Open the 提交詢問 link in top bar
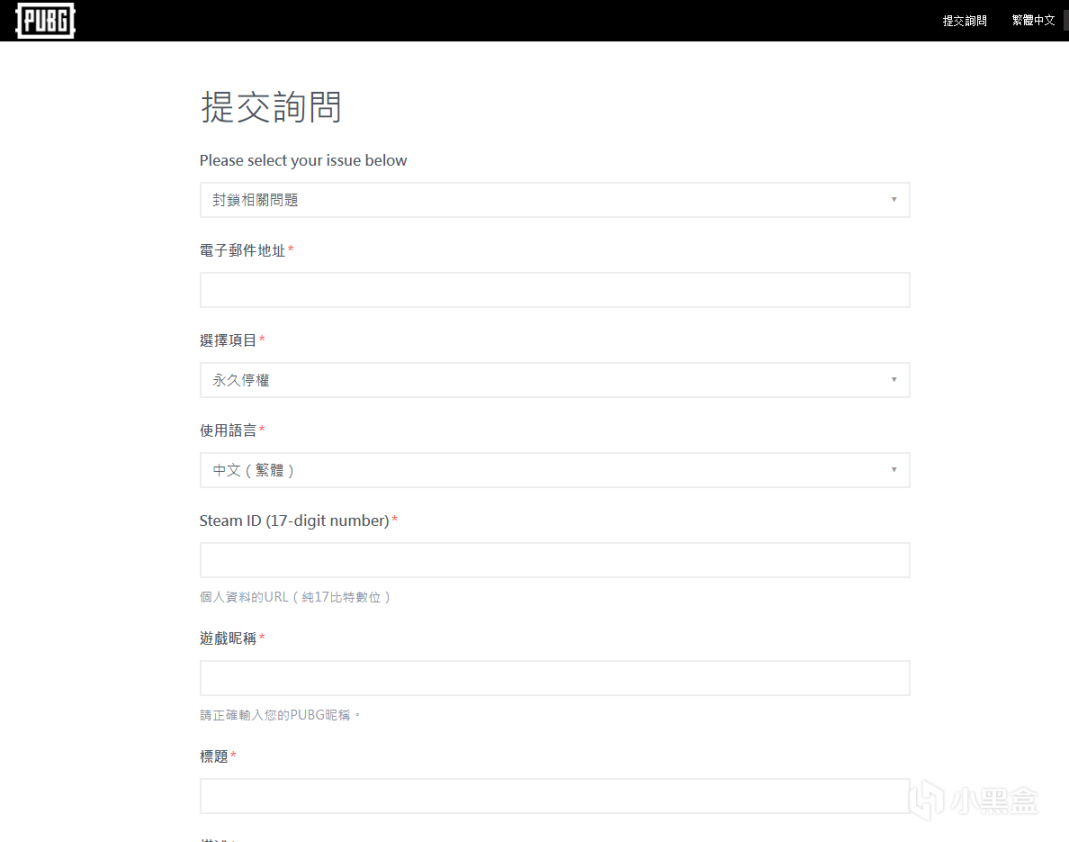 coord(964,20)
